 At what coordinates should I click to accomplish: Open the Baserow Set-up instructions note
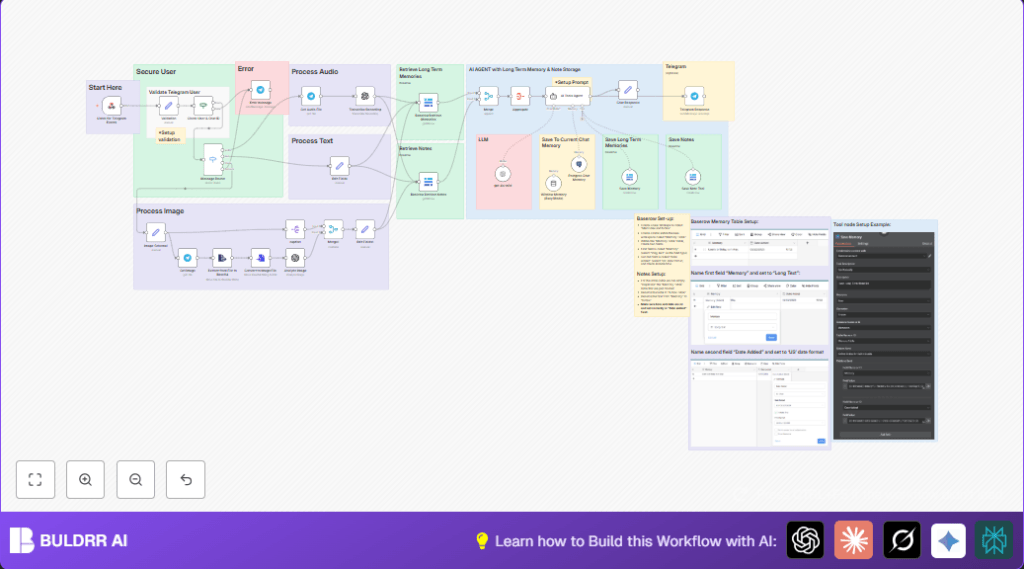point(662,265)
